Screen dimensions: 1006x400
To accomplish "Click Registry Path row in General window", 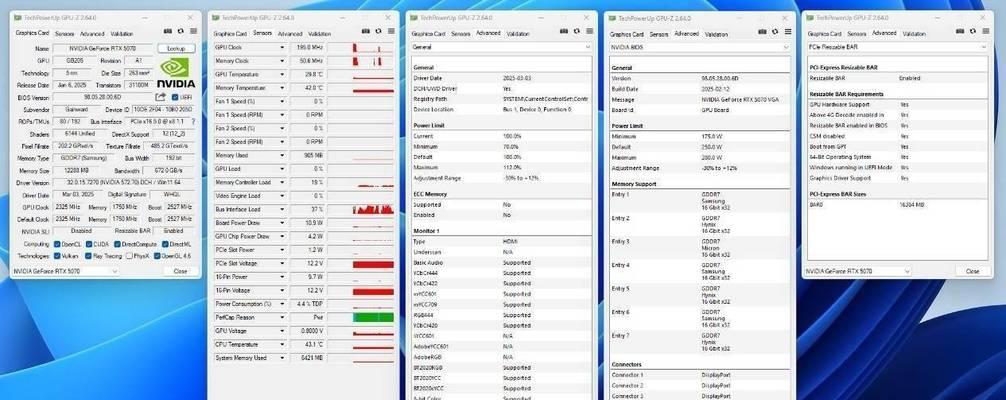I will 501,99.
